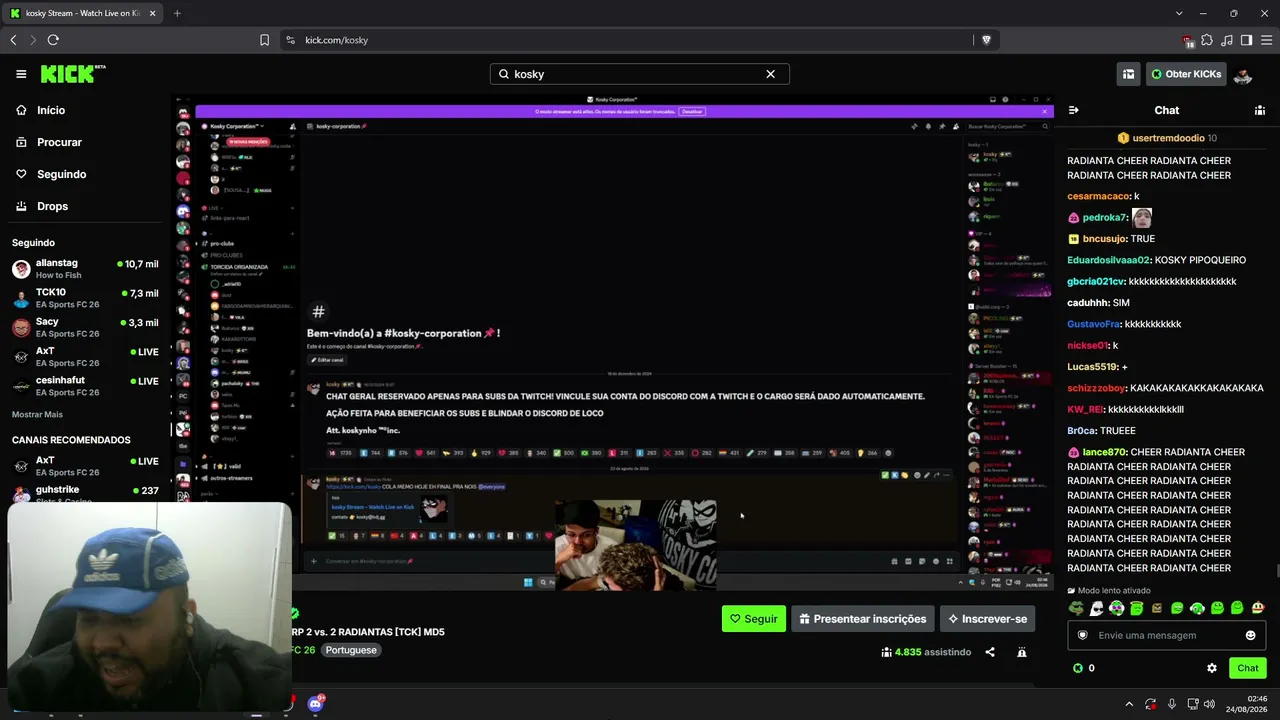Click the report icon beside share
The width and height of the screenshot is (1280, 720).
pos(1021,652)
